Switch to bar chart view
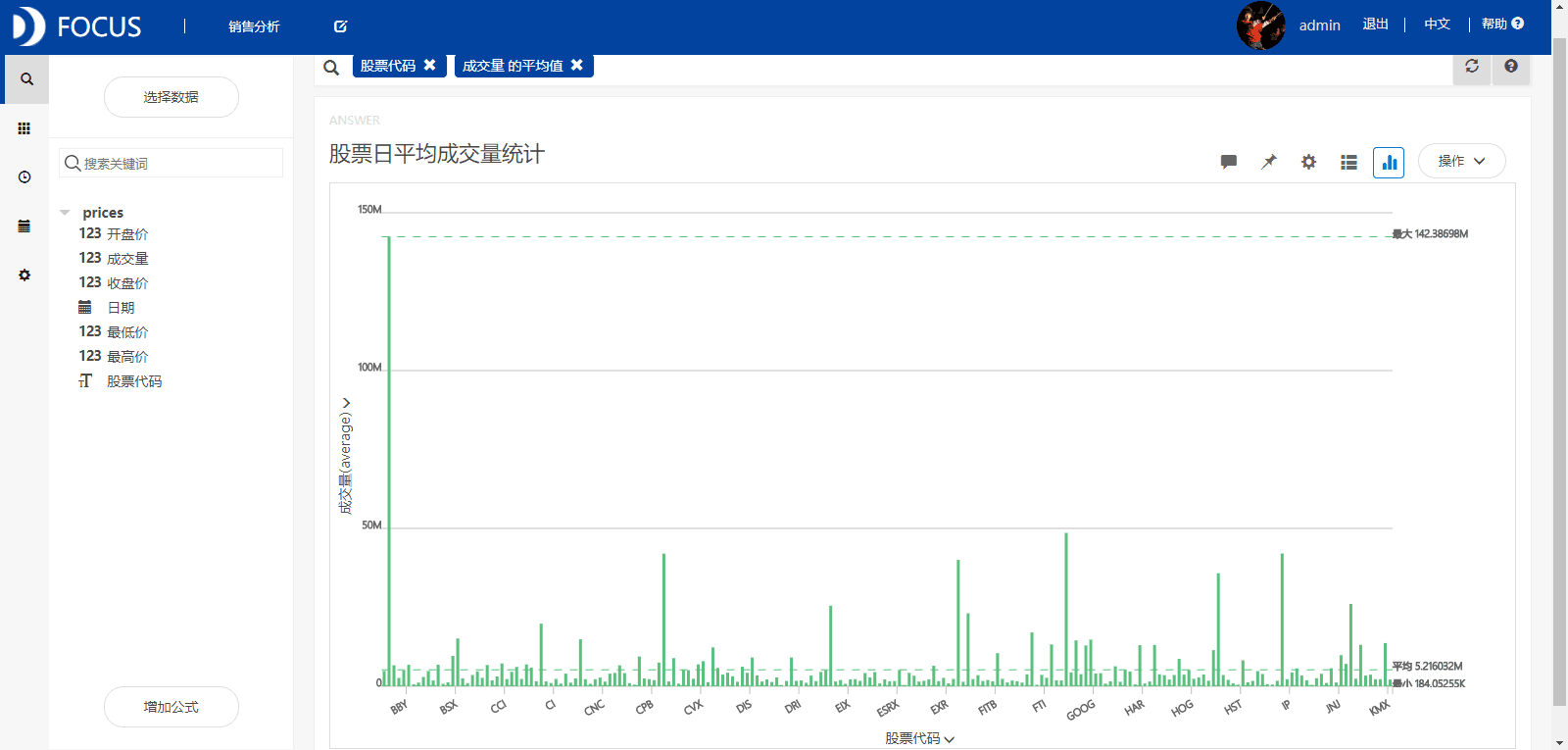 coord(1389,162)
